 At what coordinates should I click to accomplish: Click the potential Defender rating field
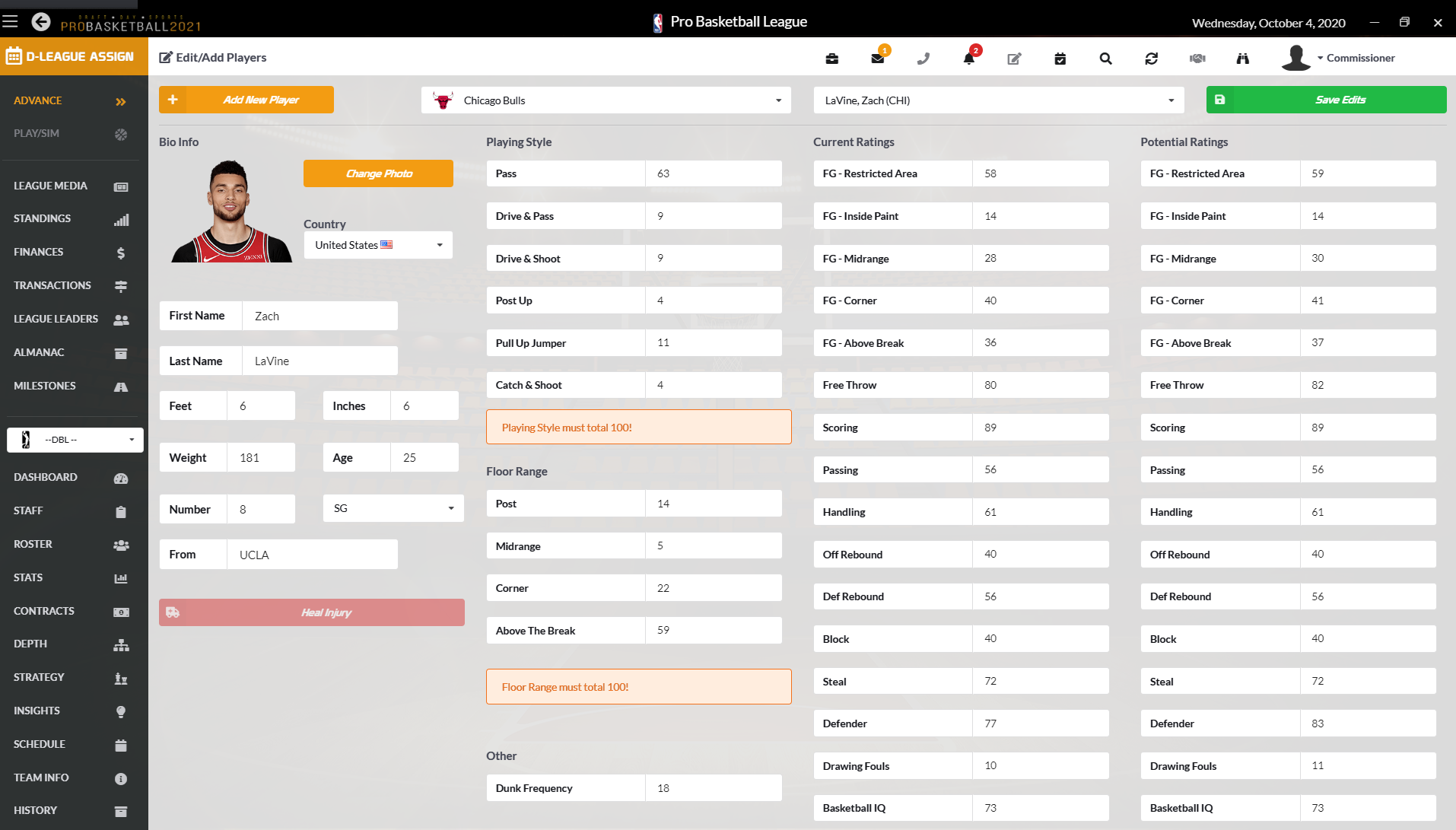pyautogui.click(x=1369, y=723)
